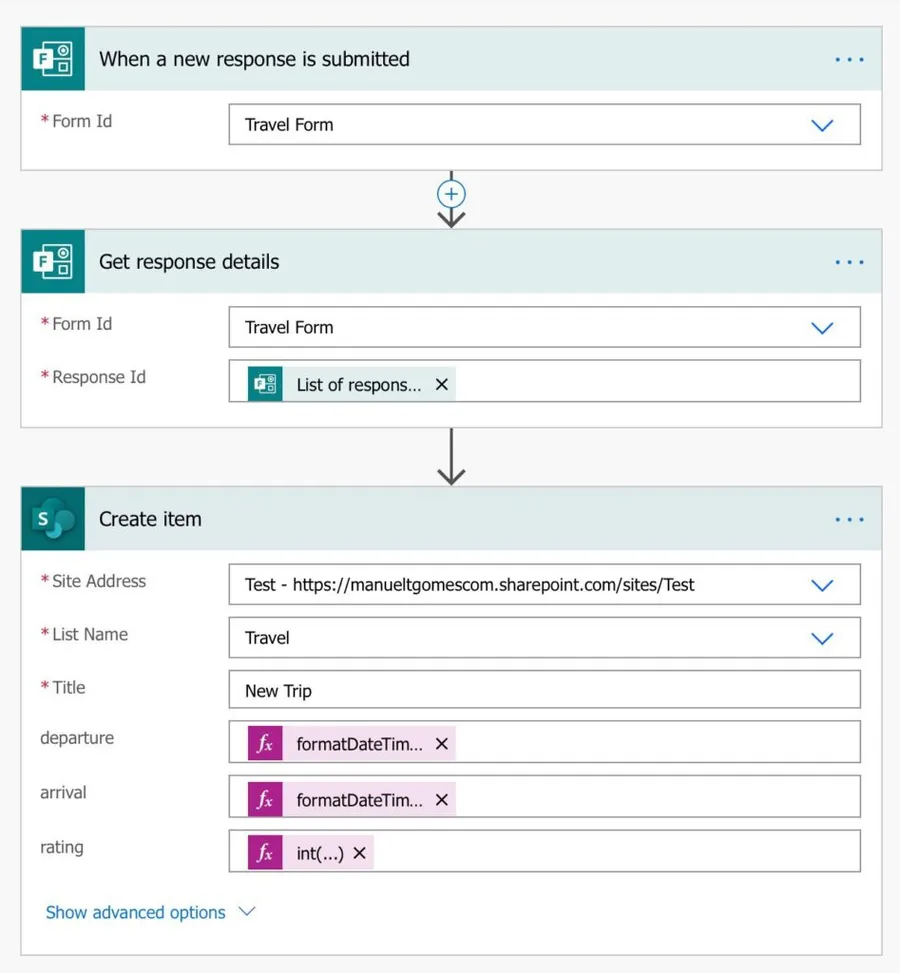Expand Show advanced options
Screen dimensions: 900x973
(x=150, y=912)
